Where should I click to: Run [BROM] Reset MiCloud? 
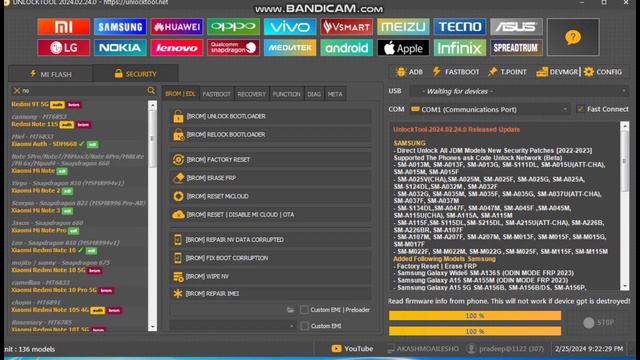click(x=270, y=196)
